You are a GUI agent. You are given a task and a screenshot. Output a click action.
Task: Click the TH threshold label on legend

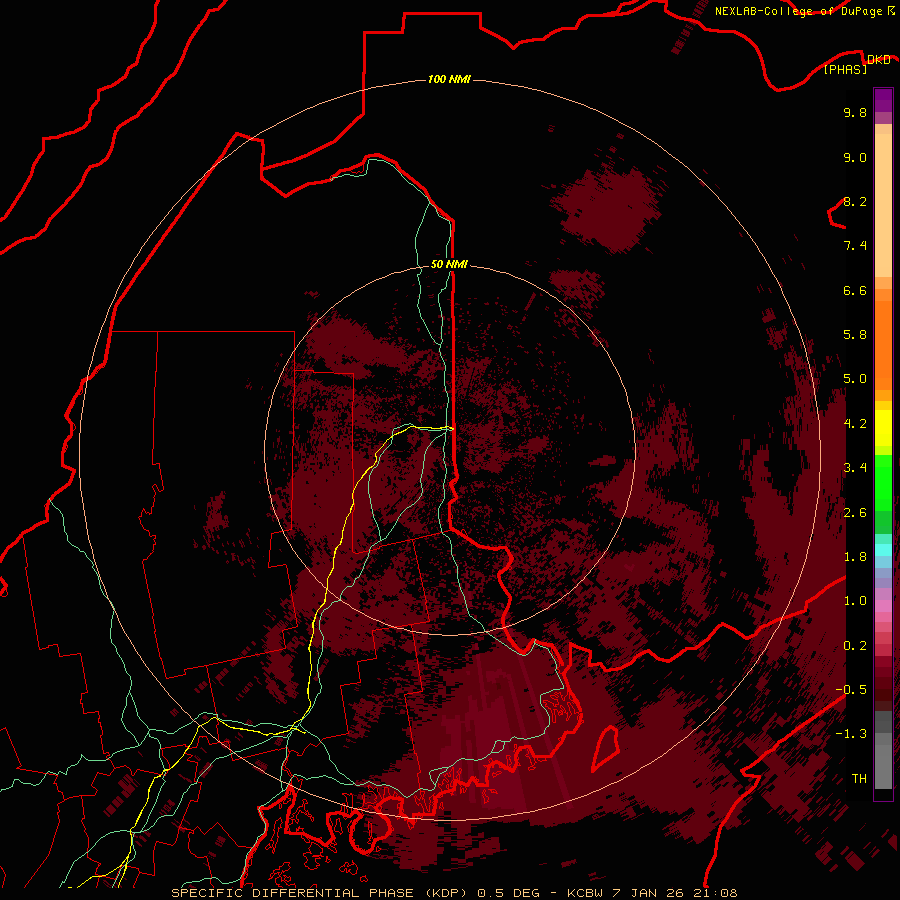[x=859, y=779]
